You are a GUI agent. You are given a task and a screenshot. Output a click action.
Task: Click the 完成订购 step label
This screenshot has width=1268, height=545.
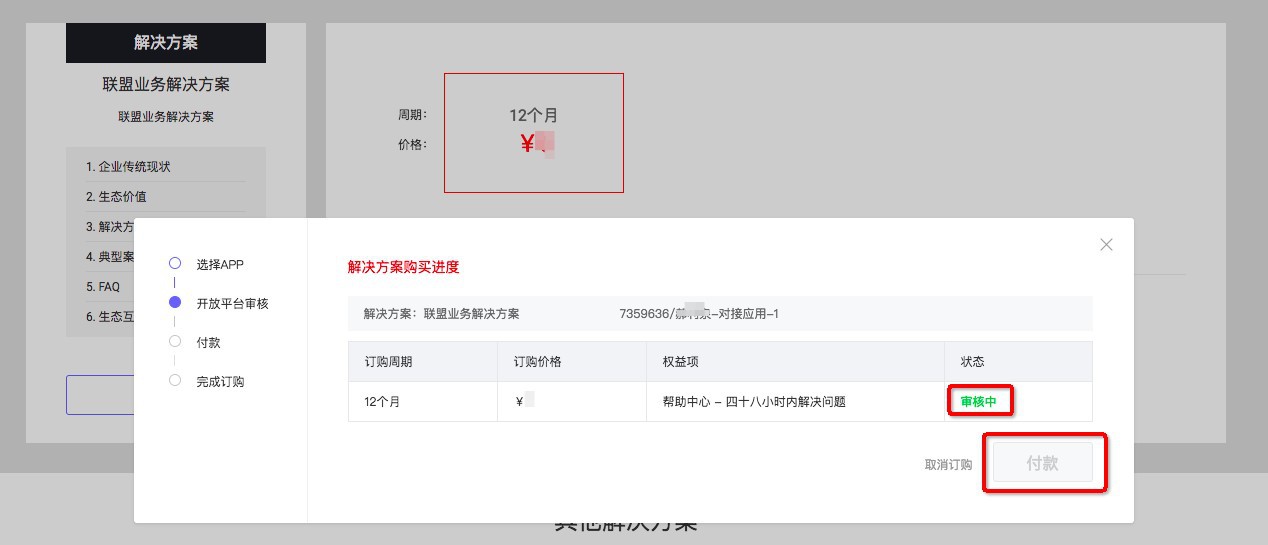(x=220, y=381)
